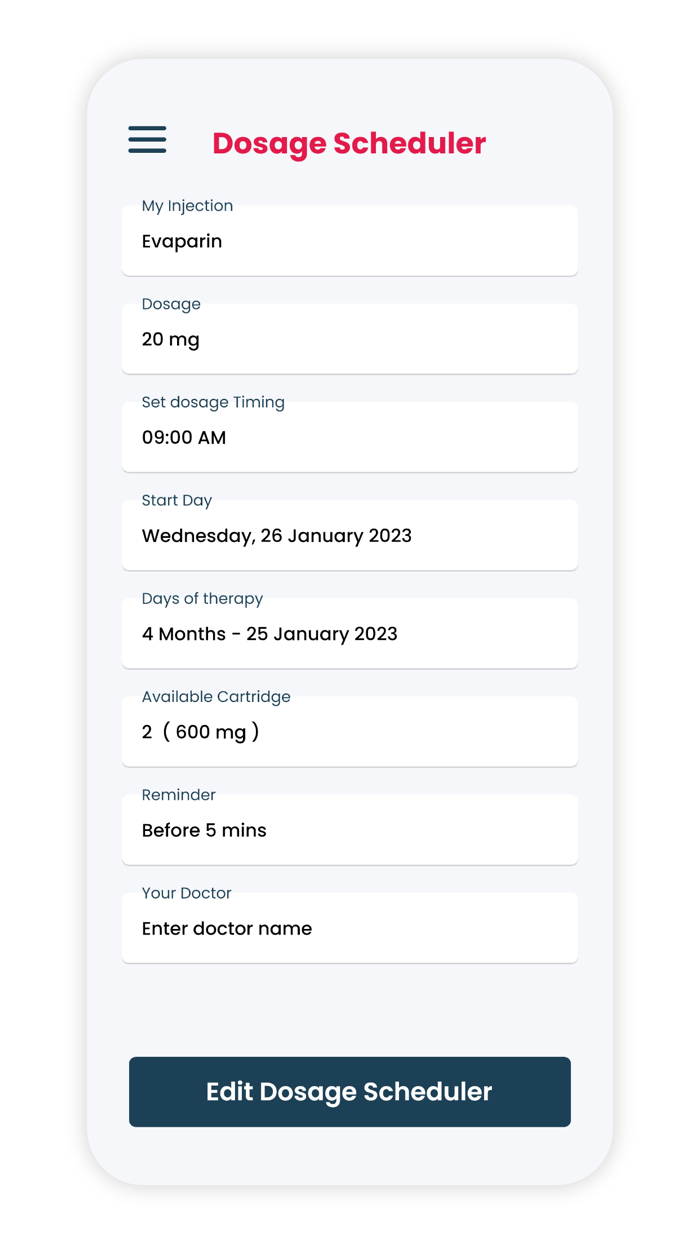Click the Available Cartridge label
The image size is (700, 1244).
216,696
